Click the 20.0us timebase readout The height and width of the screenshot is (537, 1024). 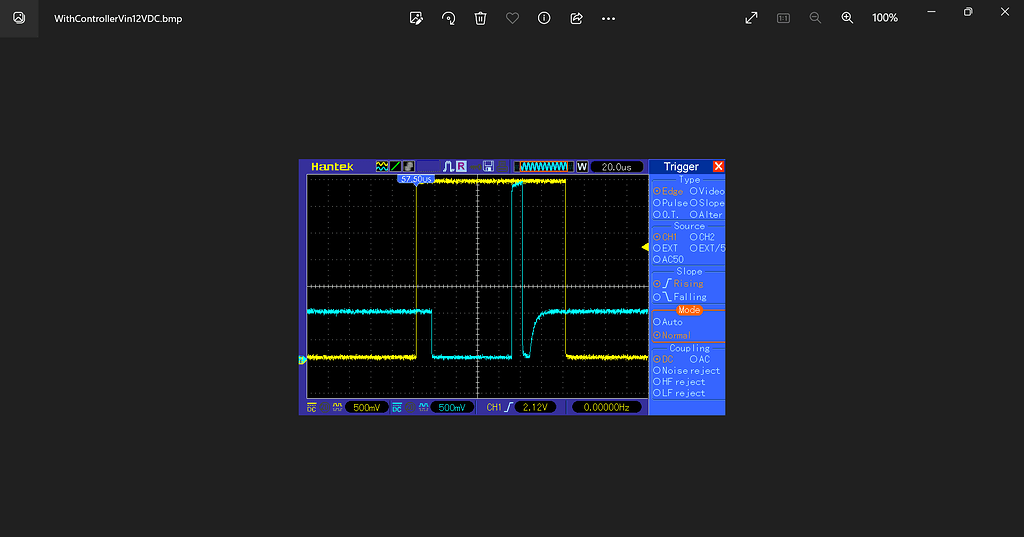(x=616, y=167)
